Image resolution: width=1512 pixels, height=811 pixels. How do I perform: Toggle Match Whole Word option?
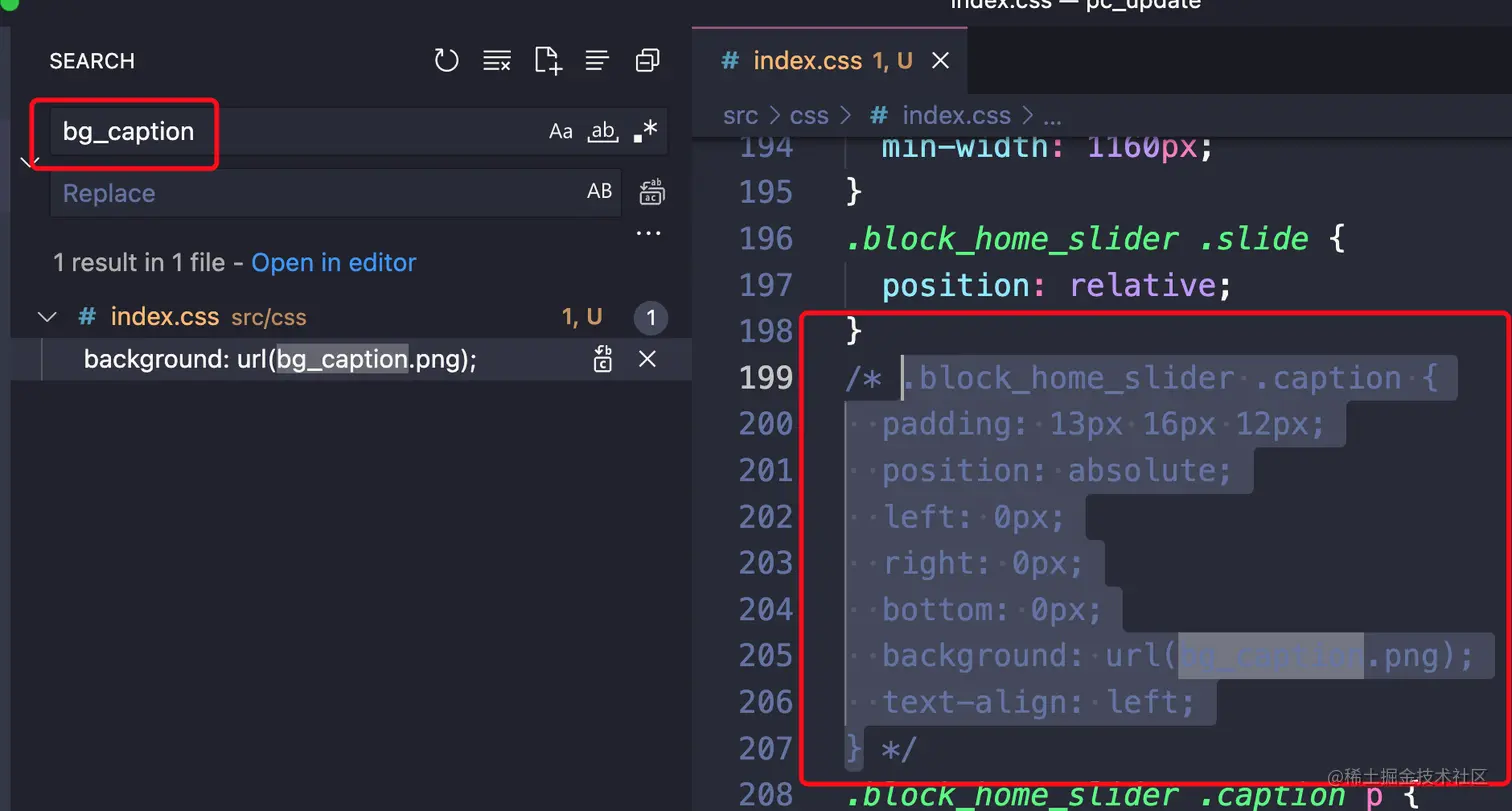pyautogui.click(x=603, y=132)
